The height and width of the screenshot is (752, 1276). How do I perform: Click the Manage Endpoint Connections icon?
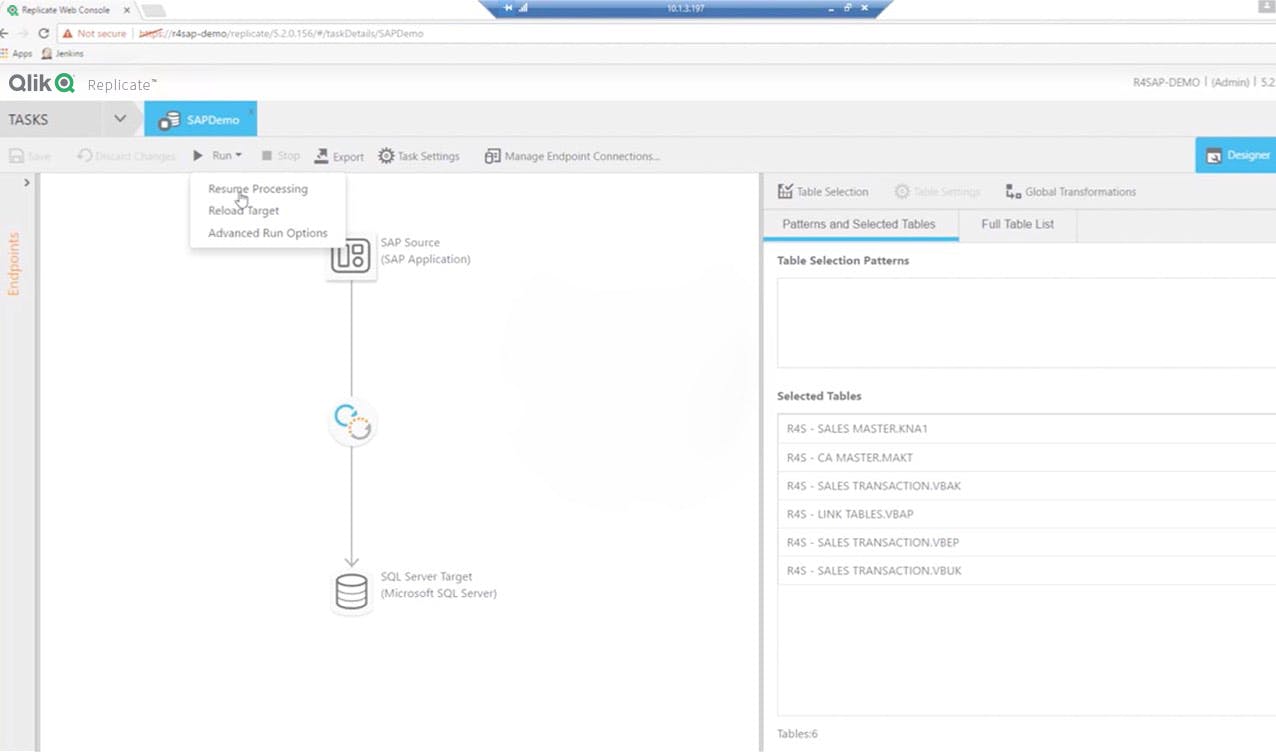pyautogui.click(x=492, y=156)
